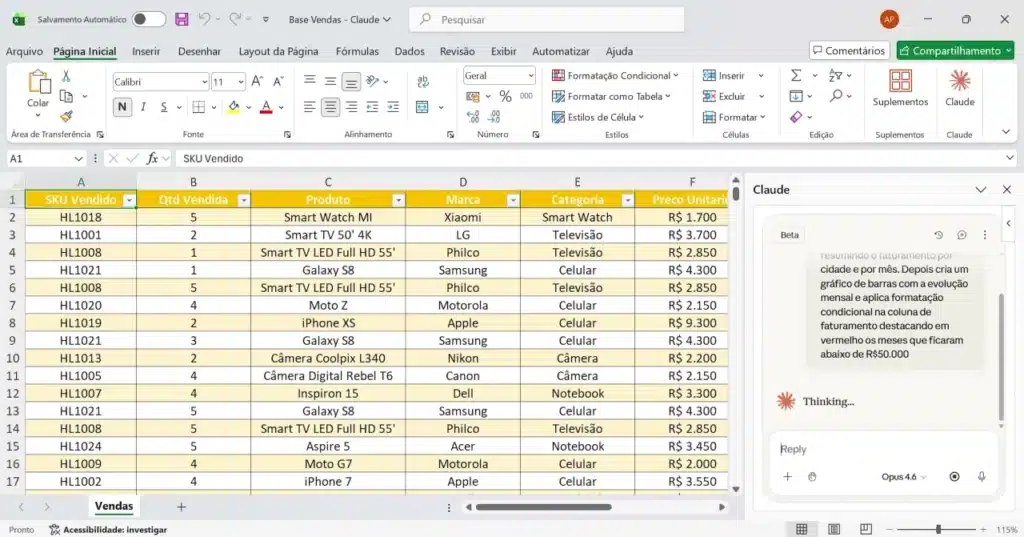Image resolution: width=1024 pixels, height=537 pixels.
Task: Switch to the Inserir tab
Action: pos(146,51)
